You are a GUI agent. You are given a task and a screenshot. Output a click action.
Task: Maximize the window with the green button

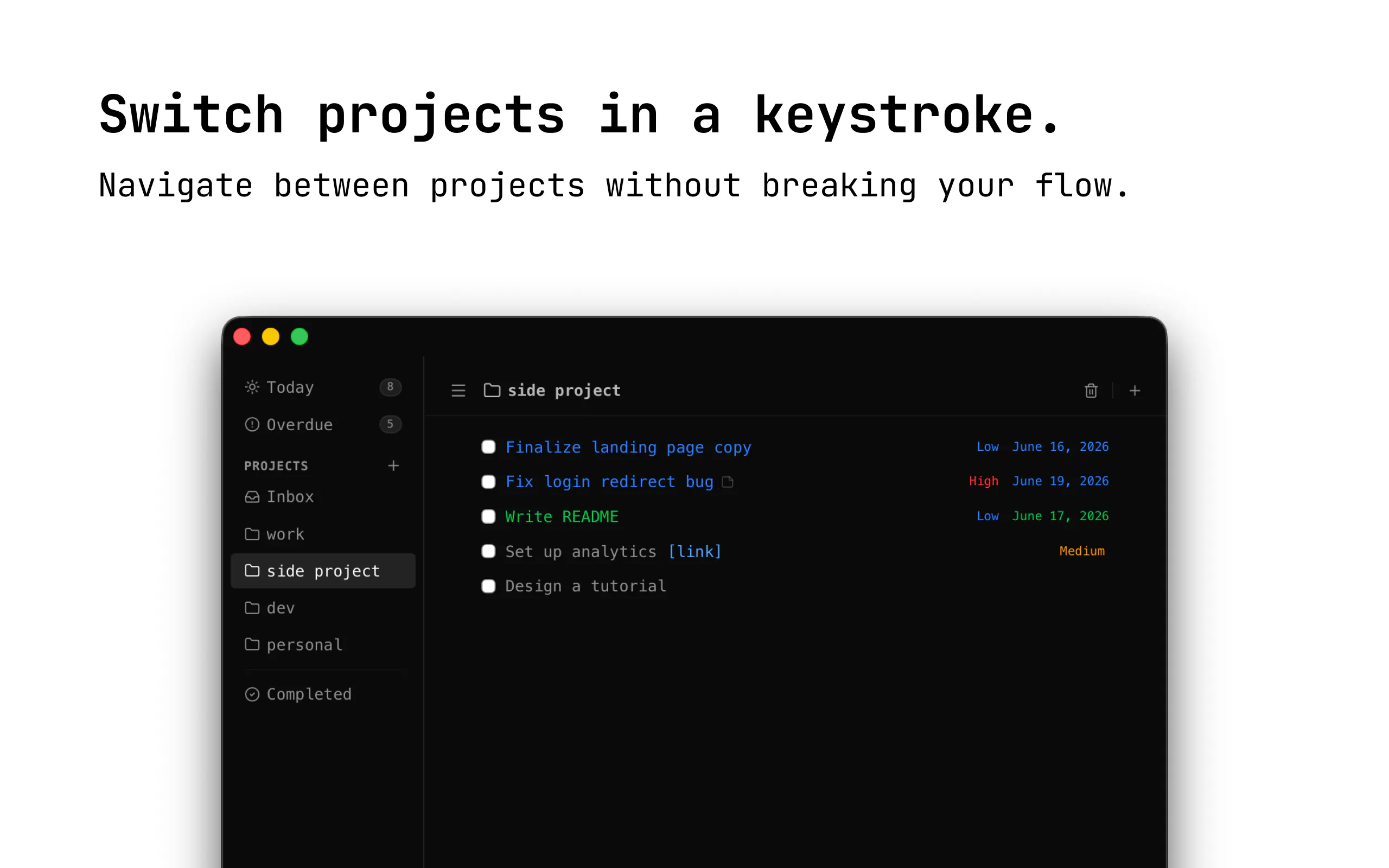pos(299,336)
